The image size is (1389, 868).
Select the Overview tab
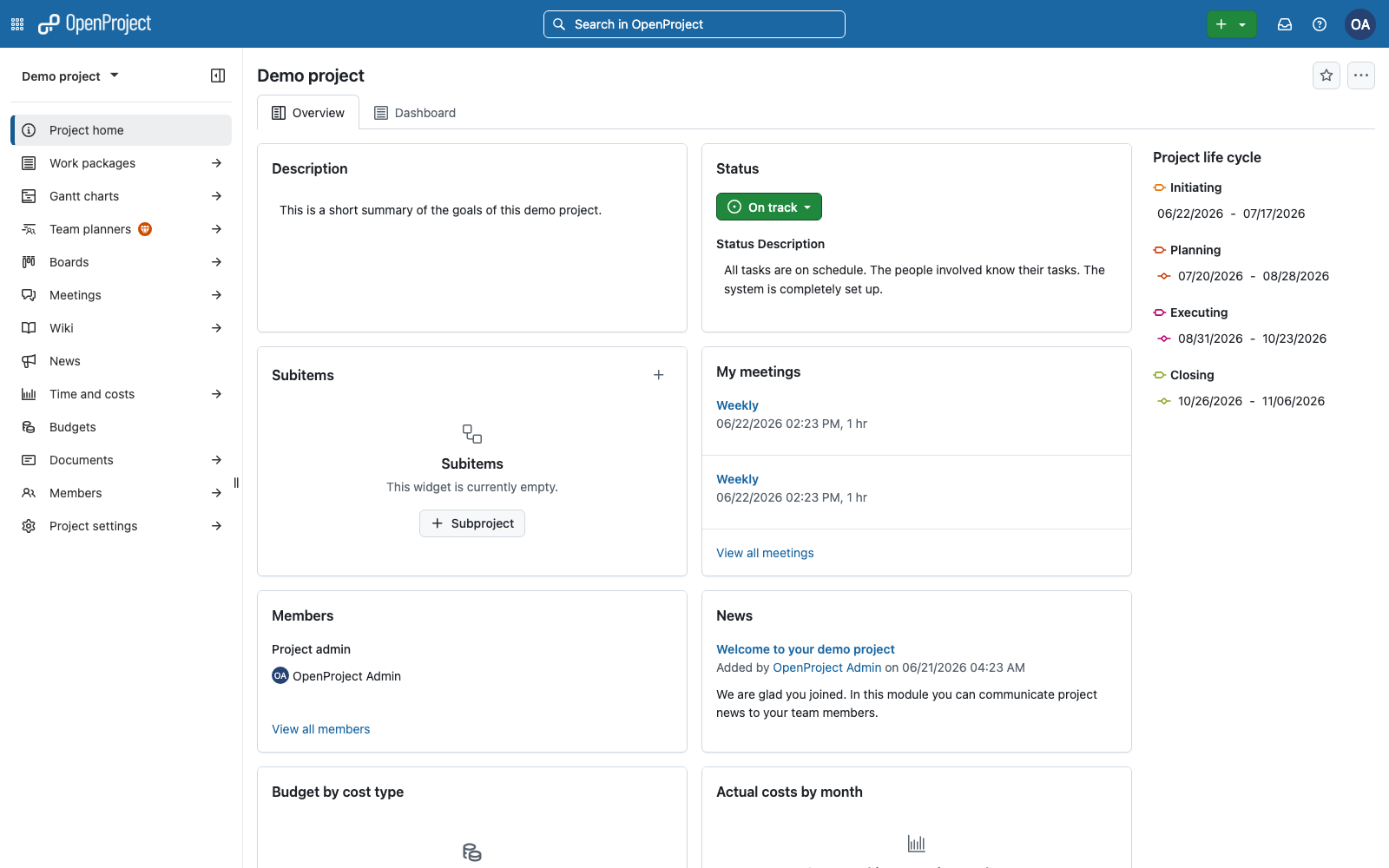(x=308, y=113)
